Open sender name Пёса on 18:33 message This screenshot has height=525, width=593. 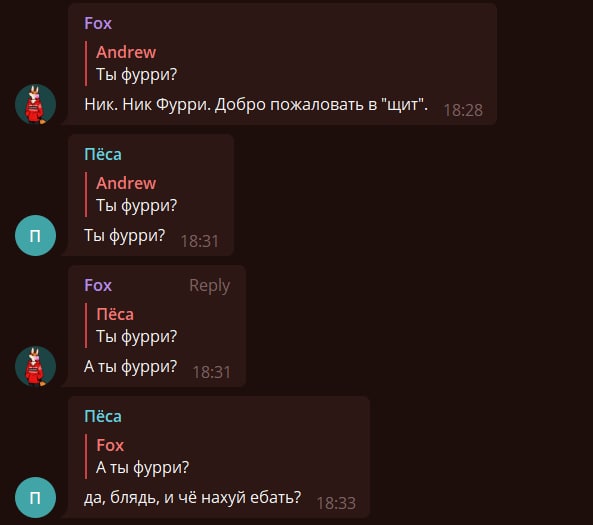click(x=103, y=416)
